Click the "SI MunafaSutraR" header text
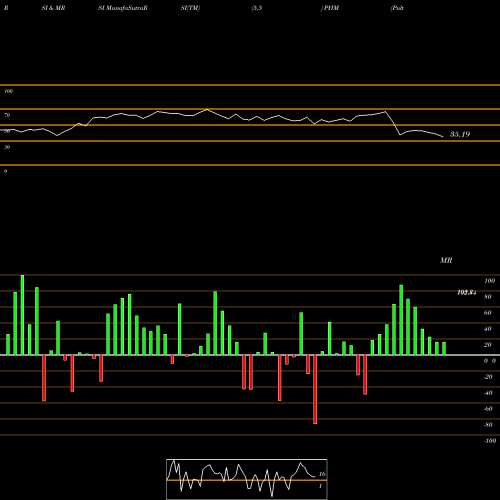 (123, 8)
